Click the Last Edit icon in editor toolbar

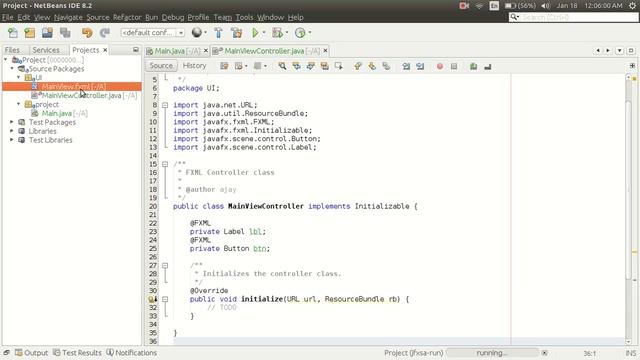(224, 66)
